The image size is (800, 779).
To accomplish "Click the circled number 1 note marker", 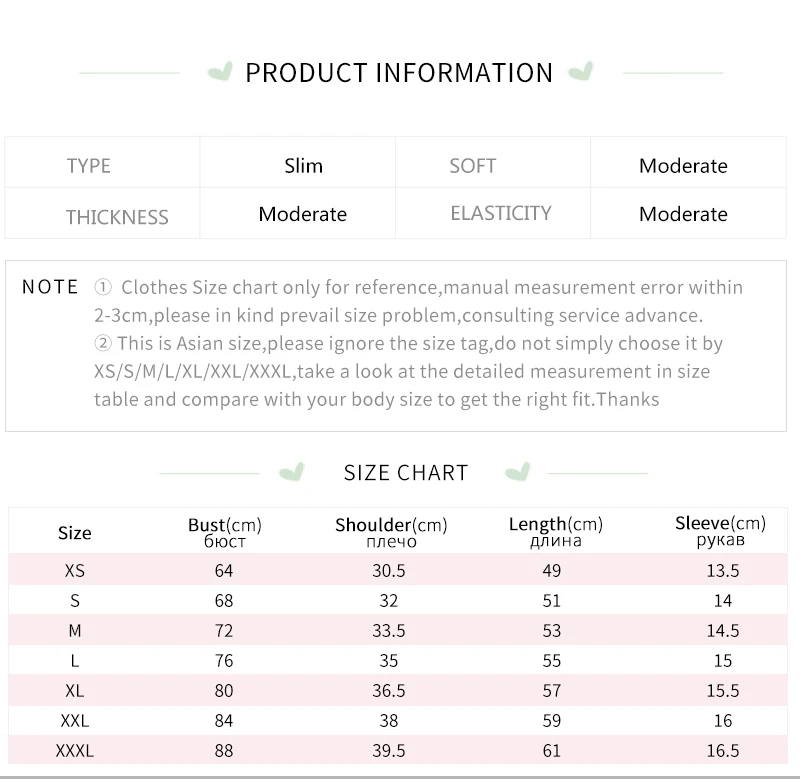I will [103, 287].
